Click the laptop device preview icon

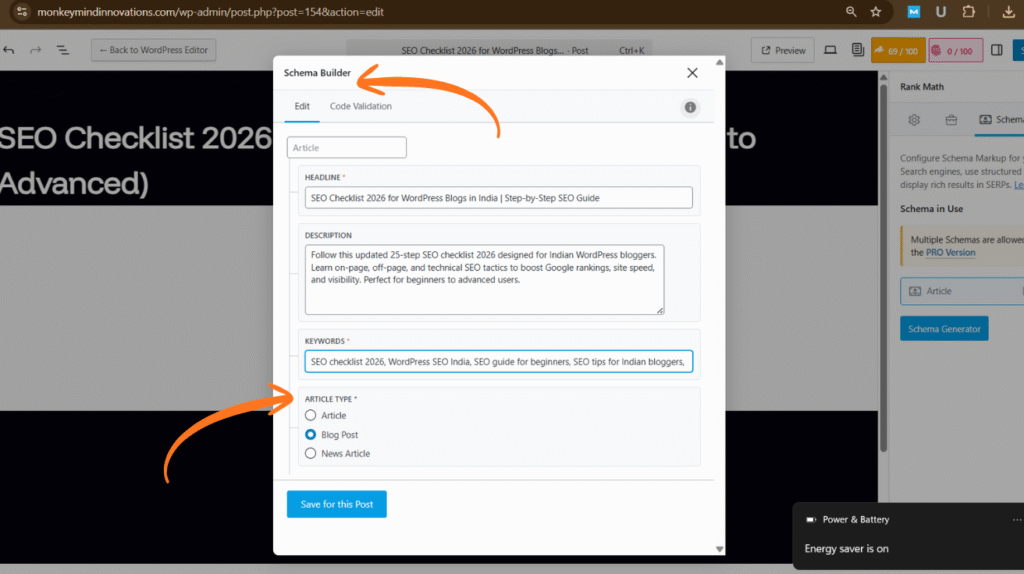(830, 50)
